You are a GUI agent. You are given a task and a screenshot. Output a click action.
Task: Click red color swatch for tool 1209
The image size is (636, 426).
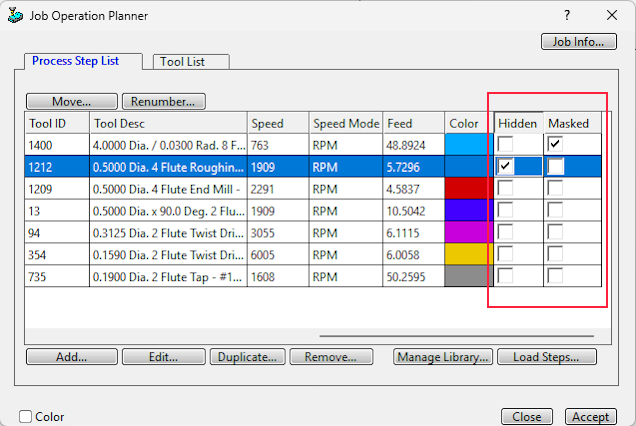pos(469,188)
